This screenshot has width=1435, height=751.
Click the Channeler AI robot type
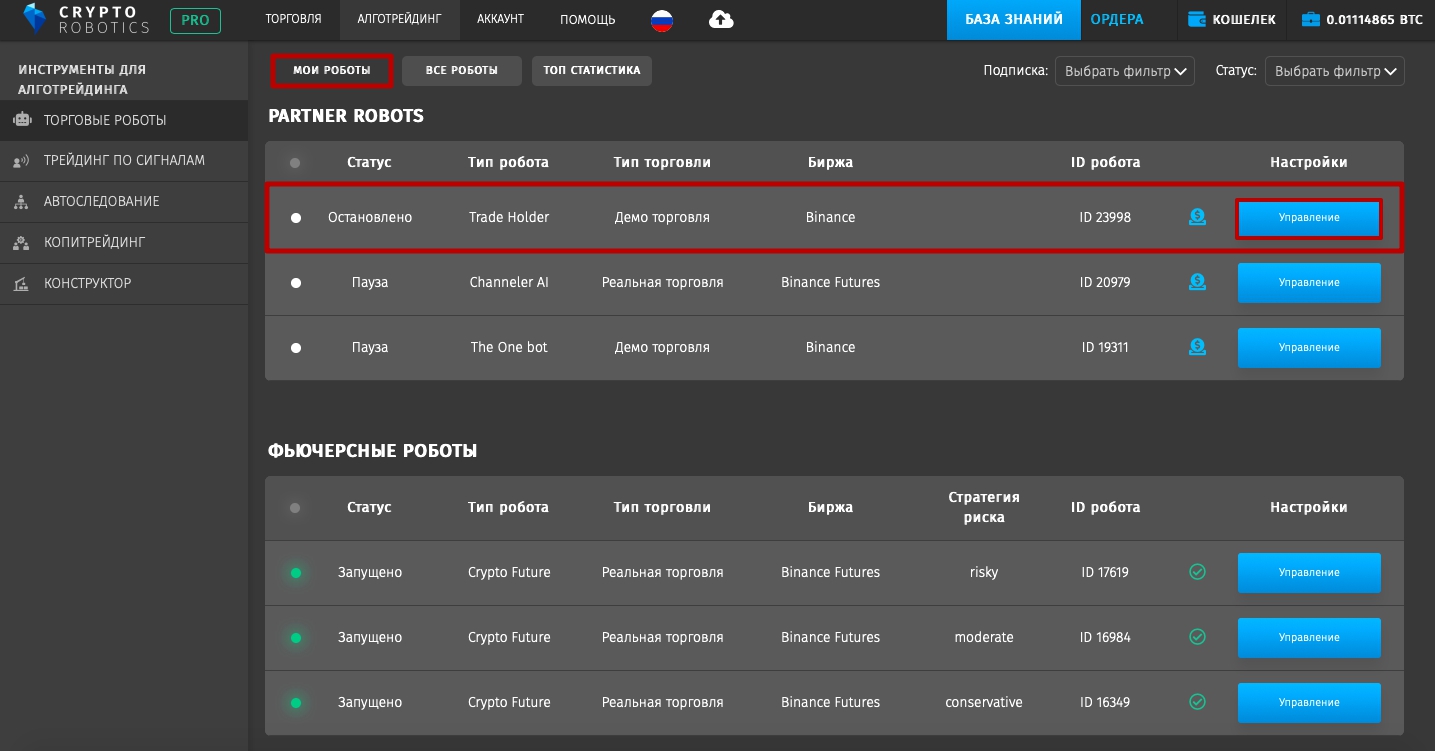pyautogui.click(x=509, y=282)
